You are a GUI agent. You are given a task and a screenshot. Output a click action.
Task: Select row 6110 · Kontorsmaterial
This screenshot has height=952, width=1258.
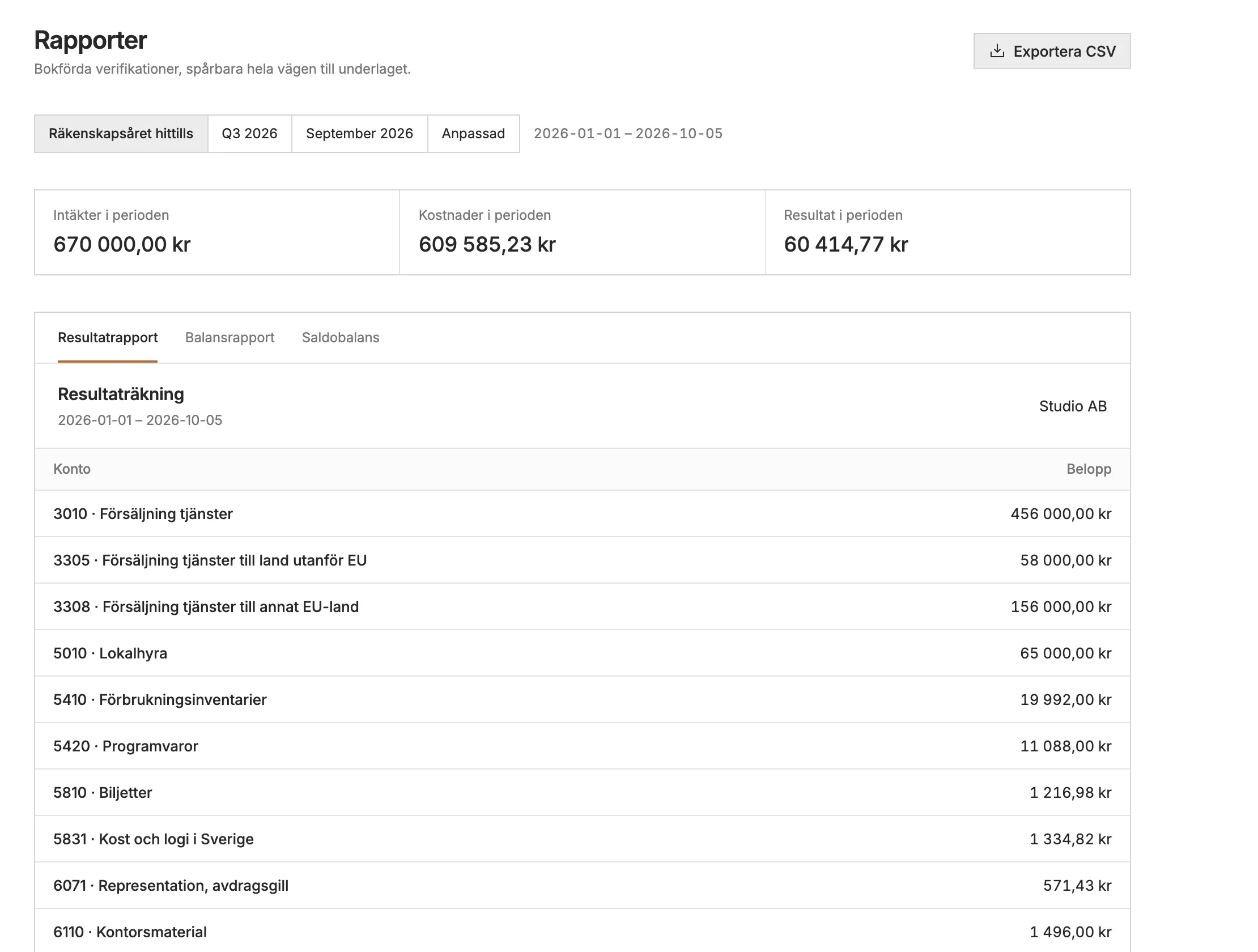(583, 932)
